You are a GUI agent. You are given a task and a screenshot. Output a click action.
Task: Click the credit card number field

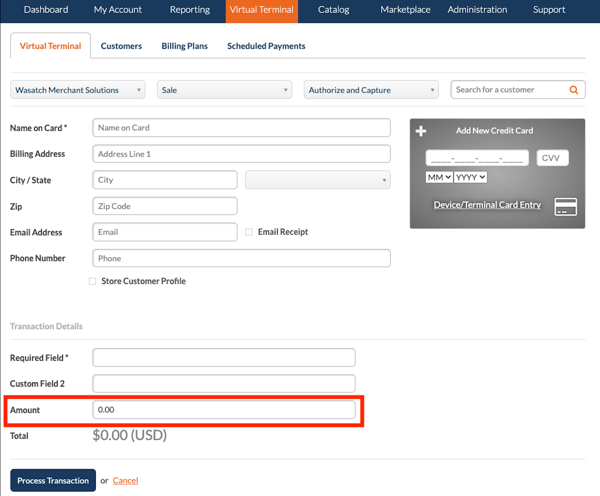click(x=477, y=158)
